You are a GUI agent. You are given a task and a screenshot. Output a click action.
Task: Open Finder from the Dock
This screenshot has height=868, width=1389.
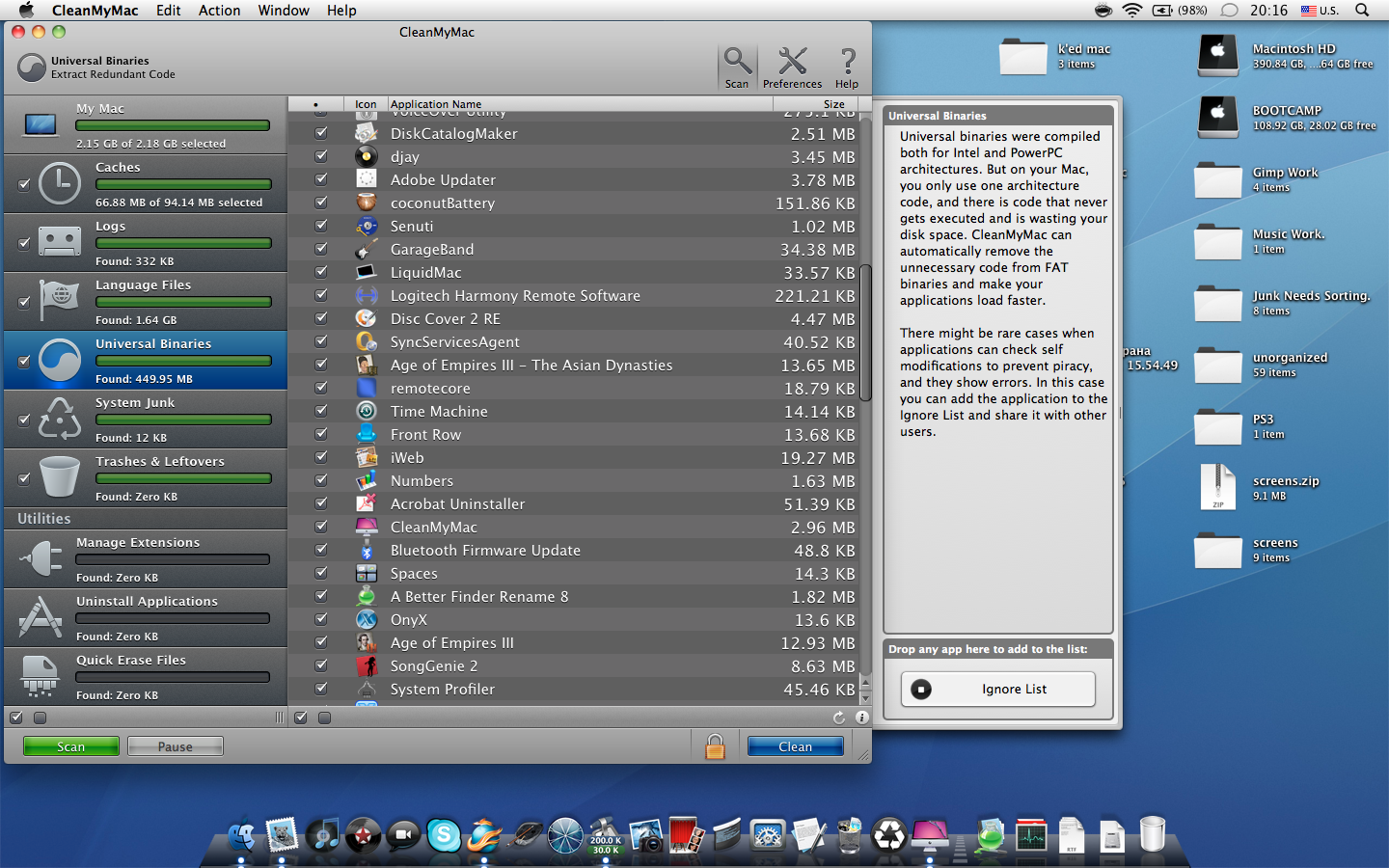point(241,835)
